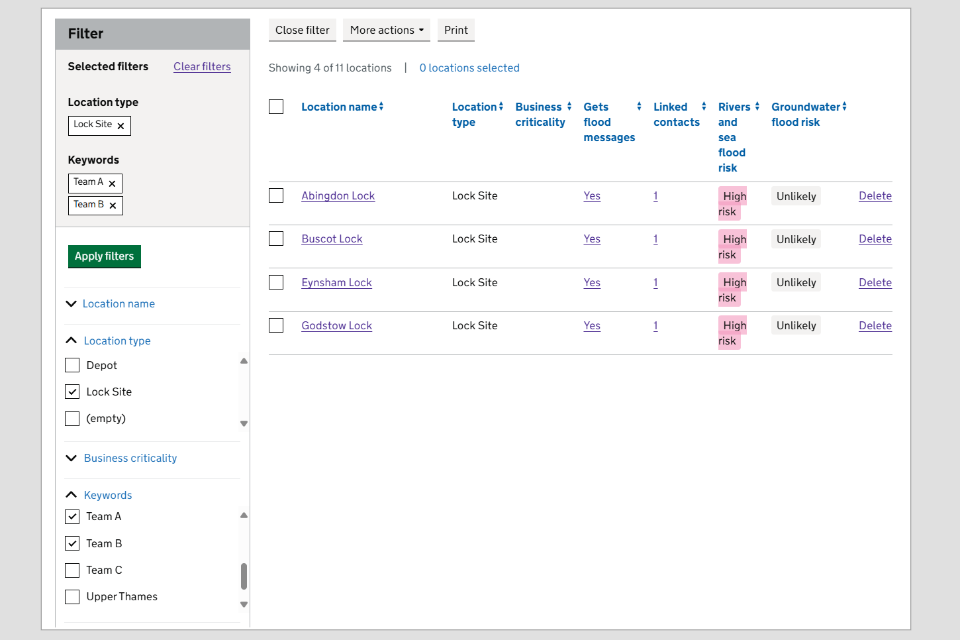
Task: Remove the Team A keyword tag
Action: (x=112, y=184)
